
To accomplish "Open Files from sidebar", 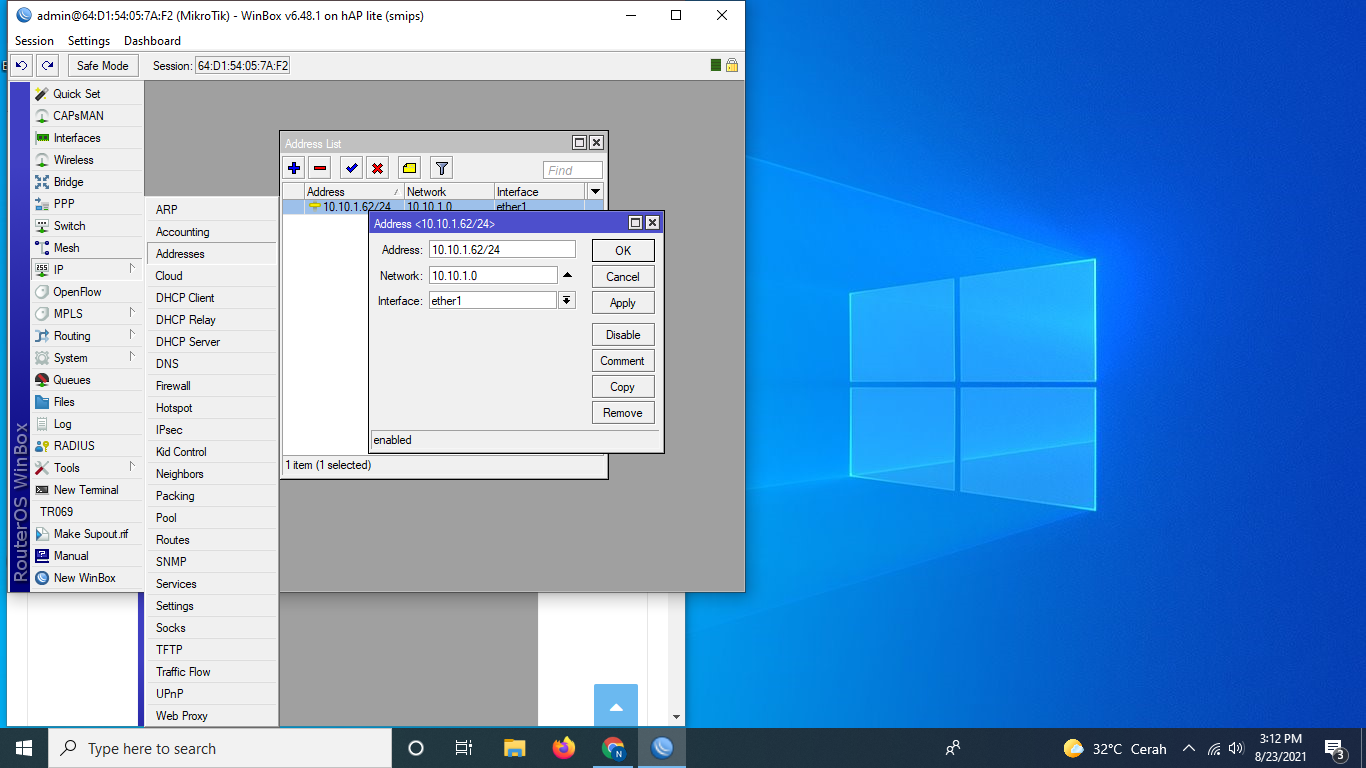I will [87, 401].
